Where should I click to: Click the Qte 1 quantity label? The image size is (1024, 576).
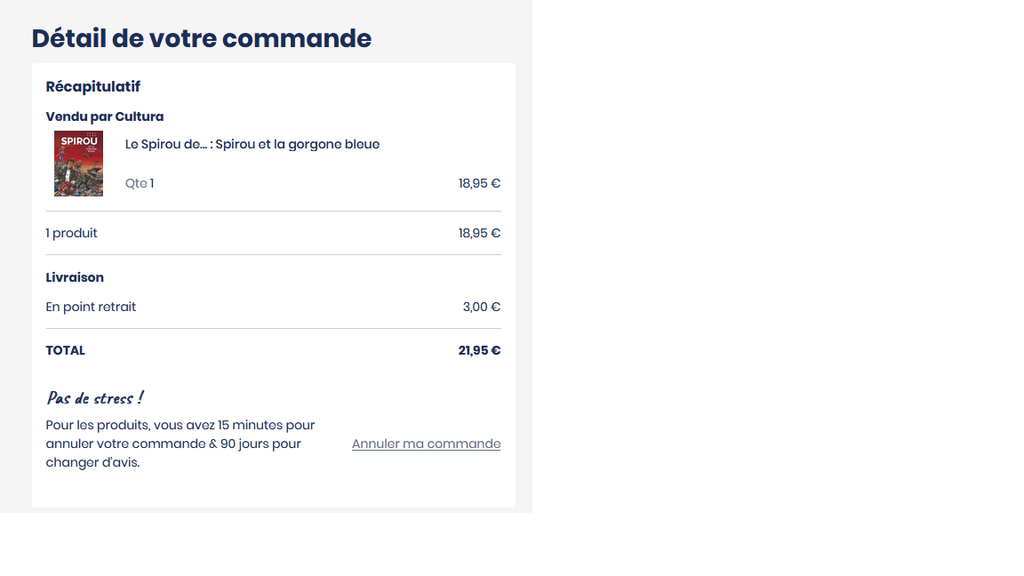pos(139,184)
